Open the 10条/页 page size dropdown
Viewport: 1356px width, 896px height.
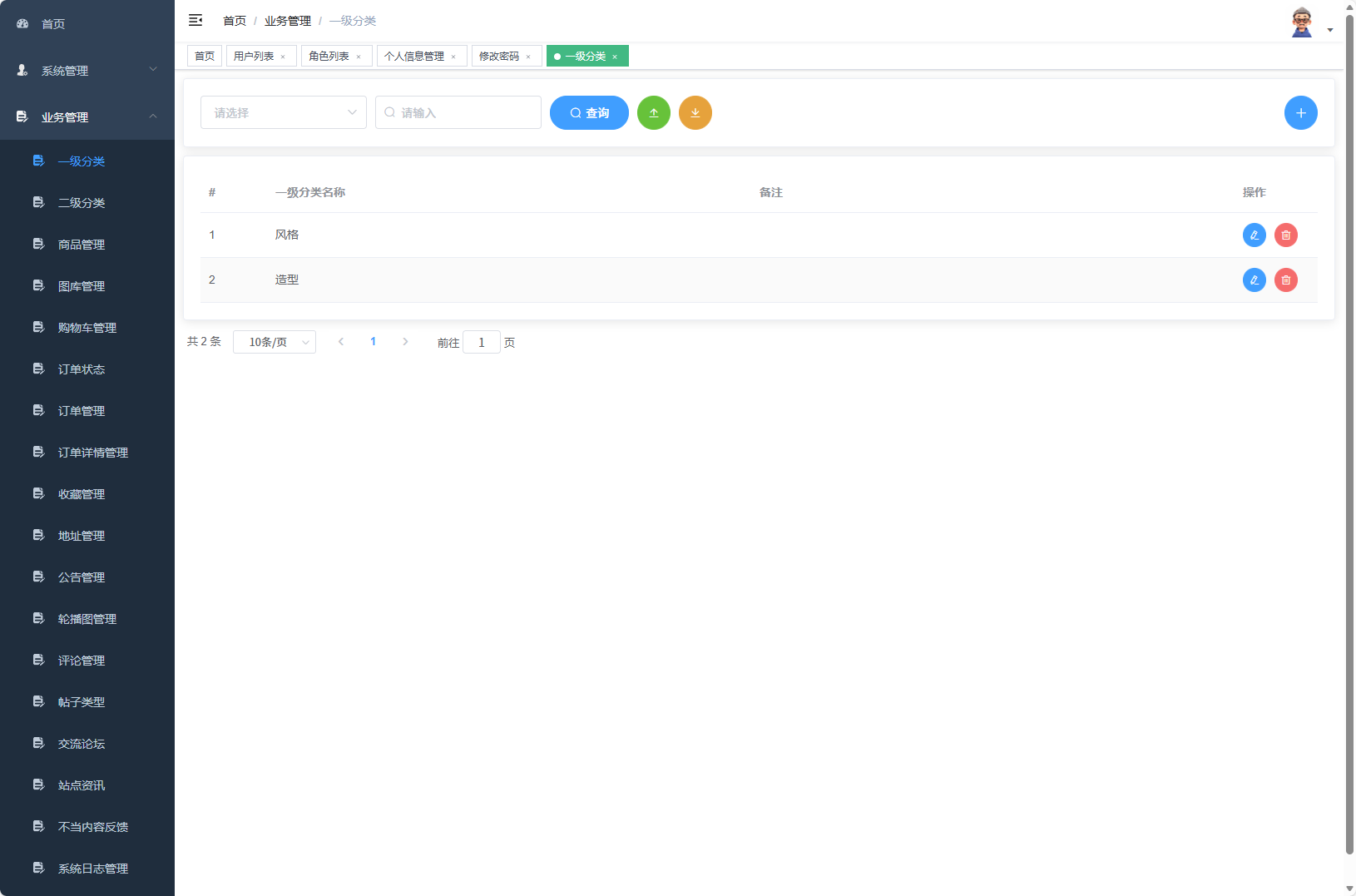(x=275, y=341)
